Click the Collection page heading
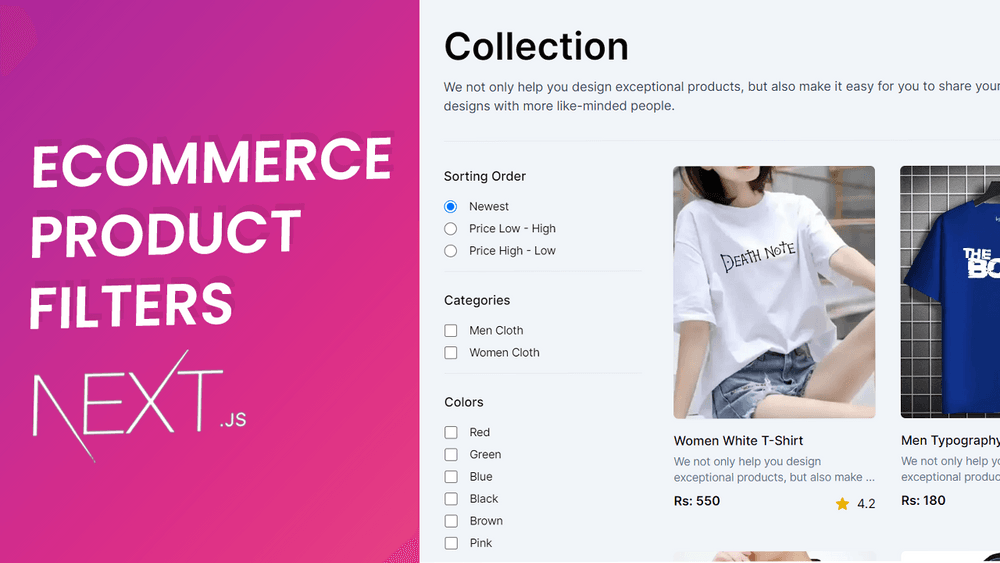The image size is (1000, 563). click(x=536, y=47)
